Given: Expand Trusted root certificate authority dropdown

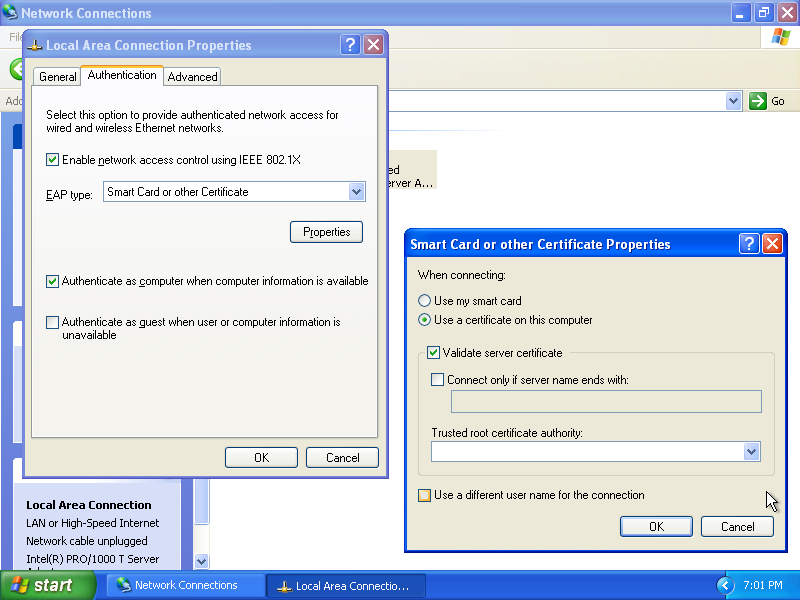Looking at the screenshot, I should pos(751,452).
